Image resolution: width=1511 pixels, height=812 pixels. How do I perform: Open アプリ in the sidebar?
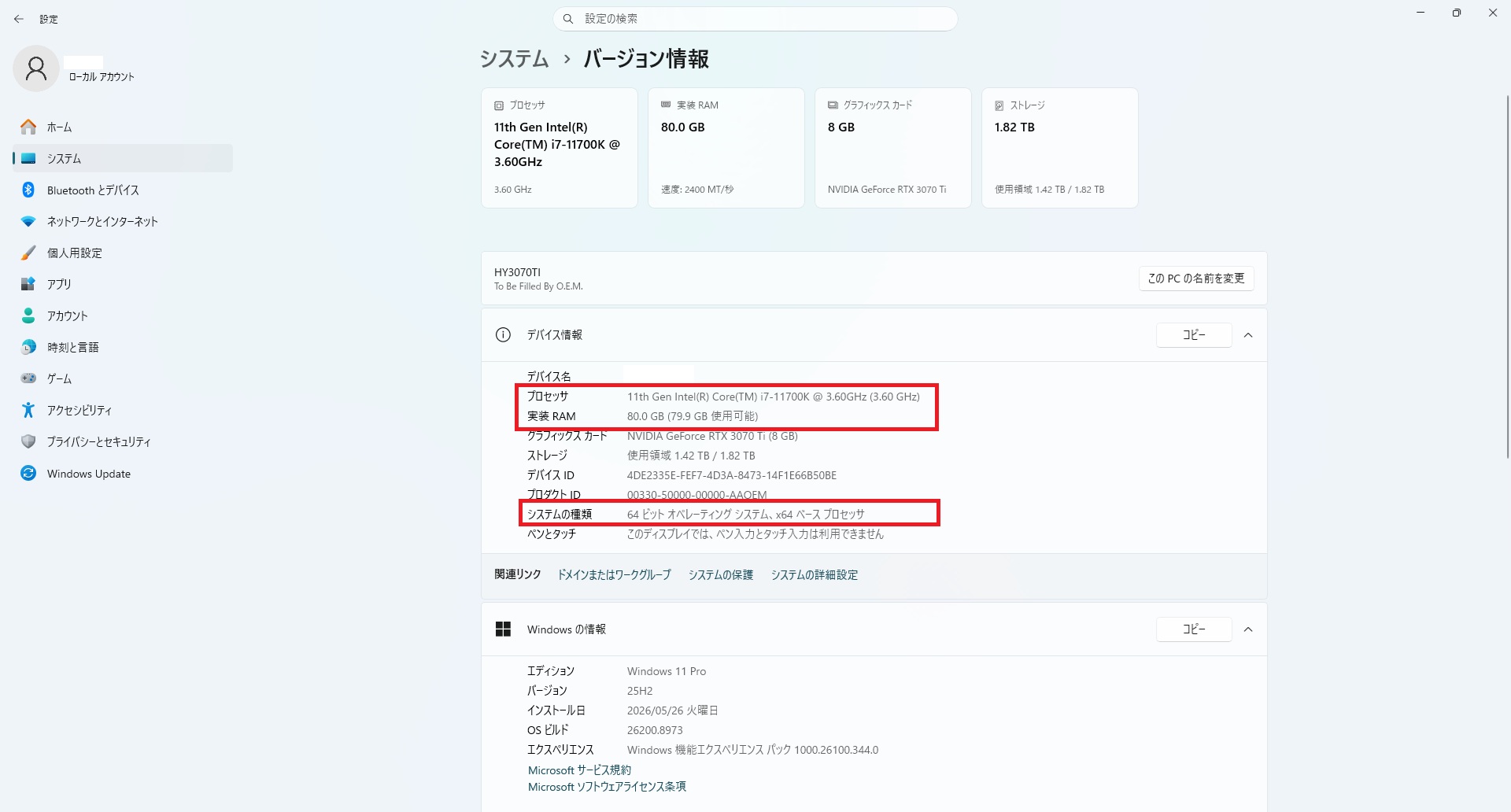coord(123,284)
